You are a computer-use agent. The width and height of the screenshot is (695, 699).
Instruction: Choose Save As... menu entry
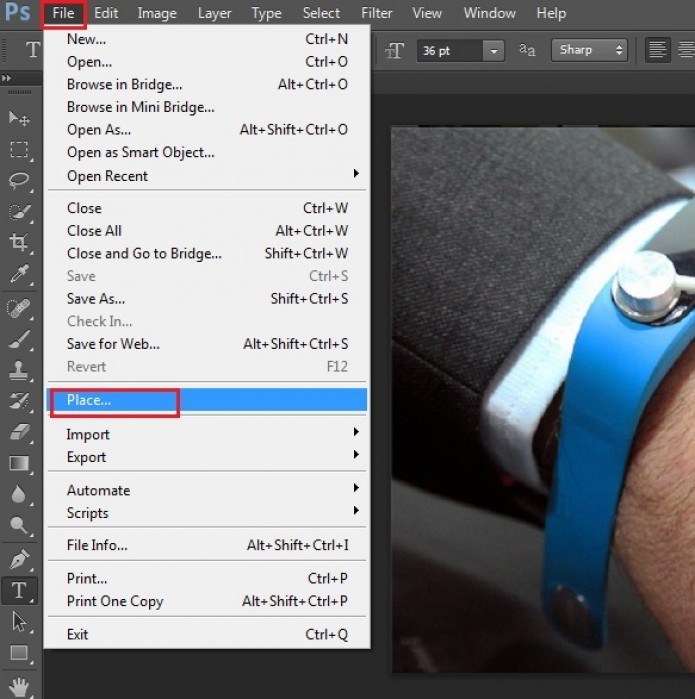pyautogui.click(x=207, y=299)
